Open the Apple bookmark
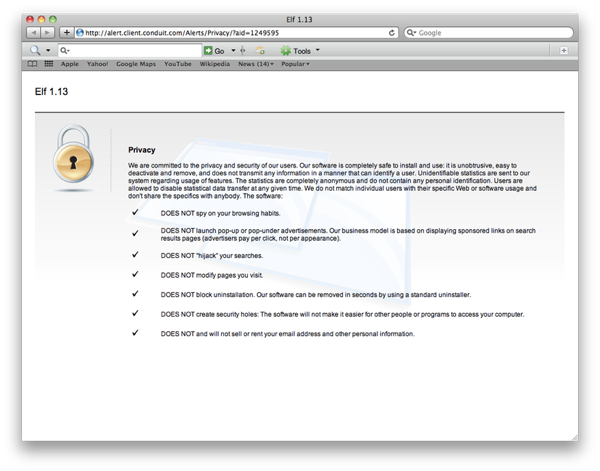The height and width of the screenshot is (471, 600). (x=70, y=64)
